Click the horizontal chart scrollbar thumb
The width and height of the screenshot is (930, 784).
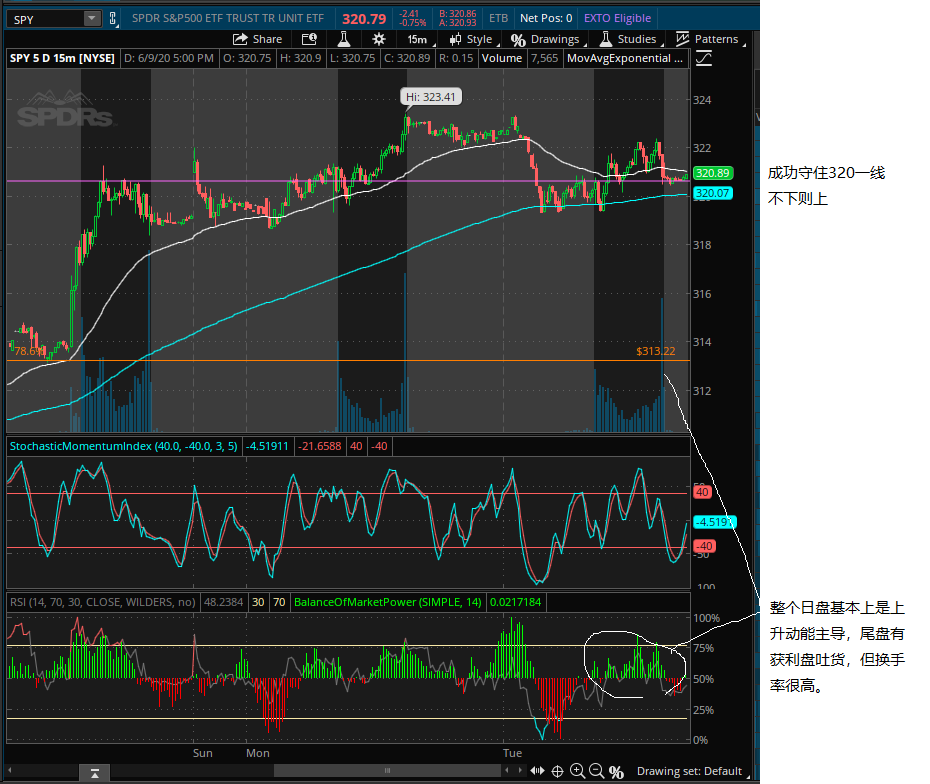[387, 771]
